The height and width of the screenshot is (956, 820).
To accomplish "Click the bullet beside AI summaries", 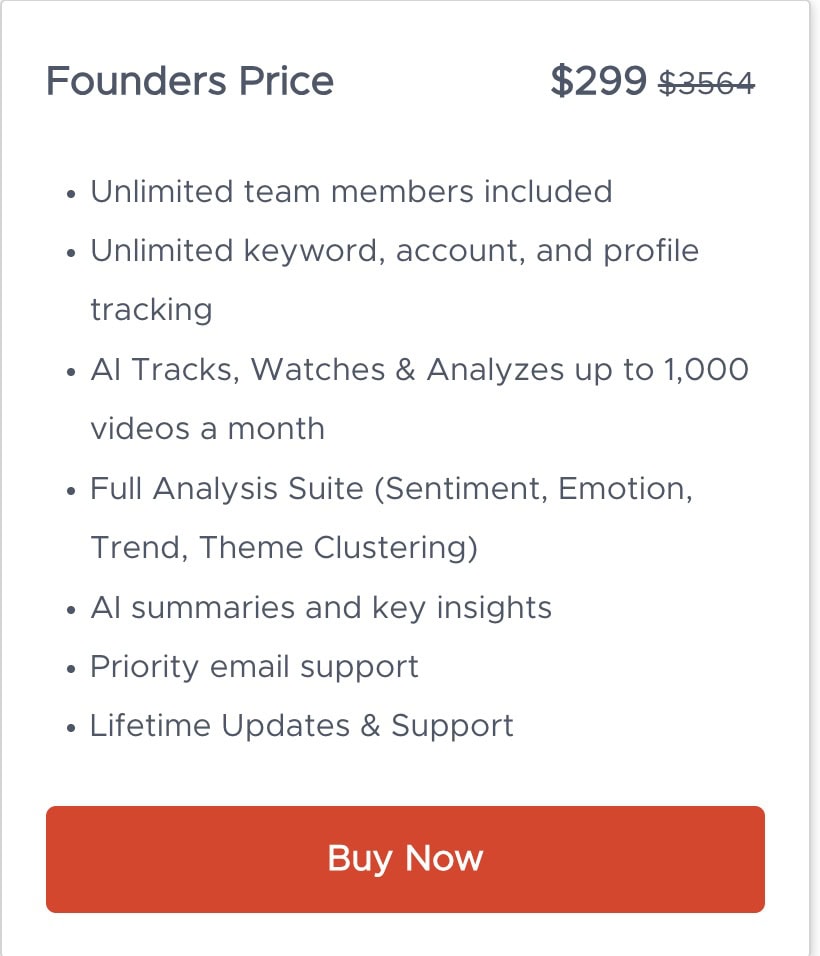I will (70, 609).
